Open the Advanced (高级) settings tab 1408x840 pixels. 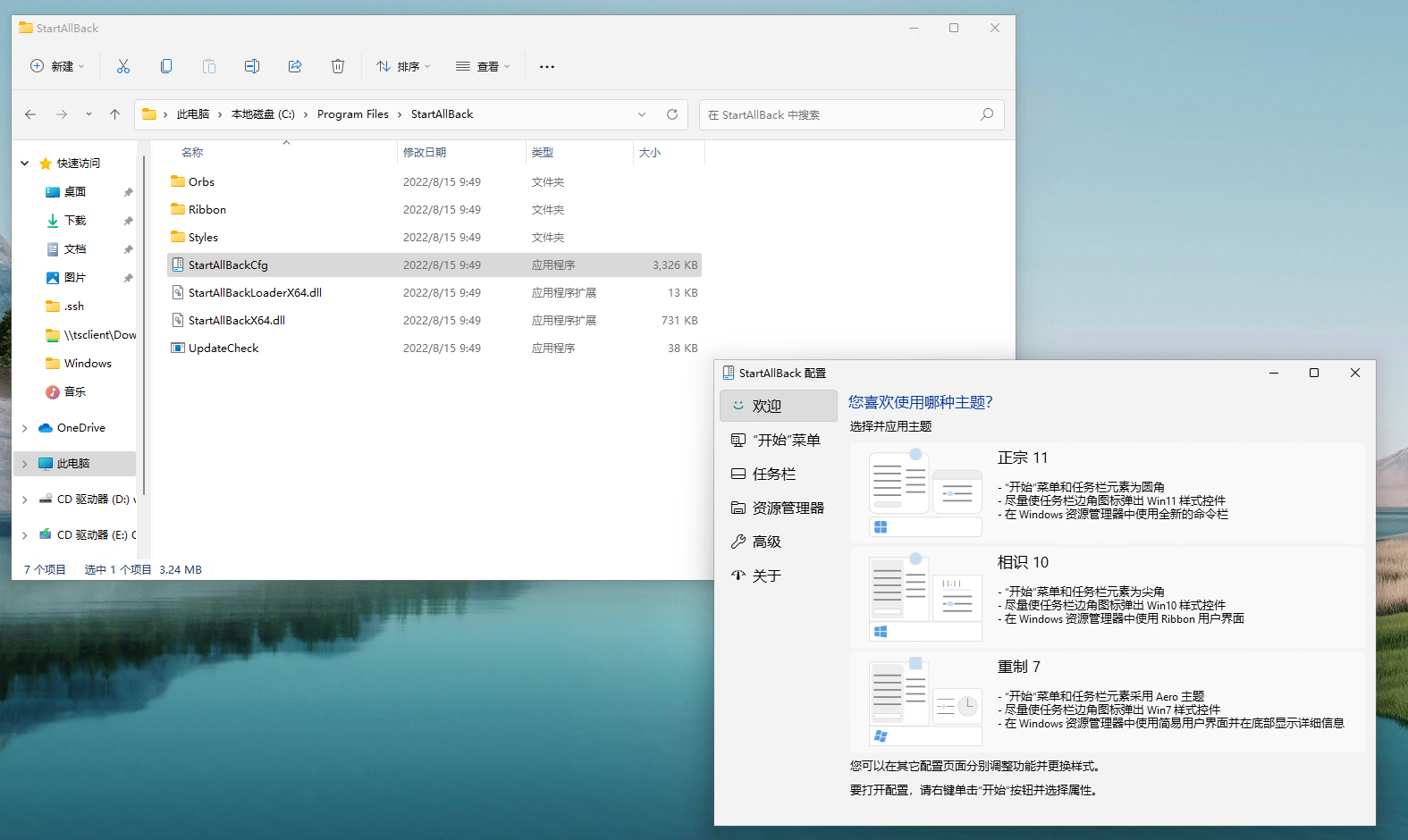coord(778,542)
